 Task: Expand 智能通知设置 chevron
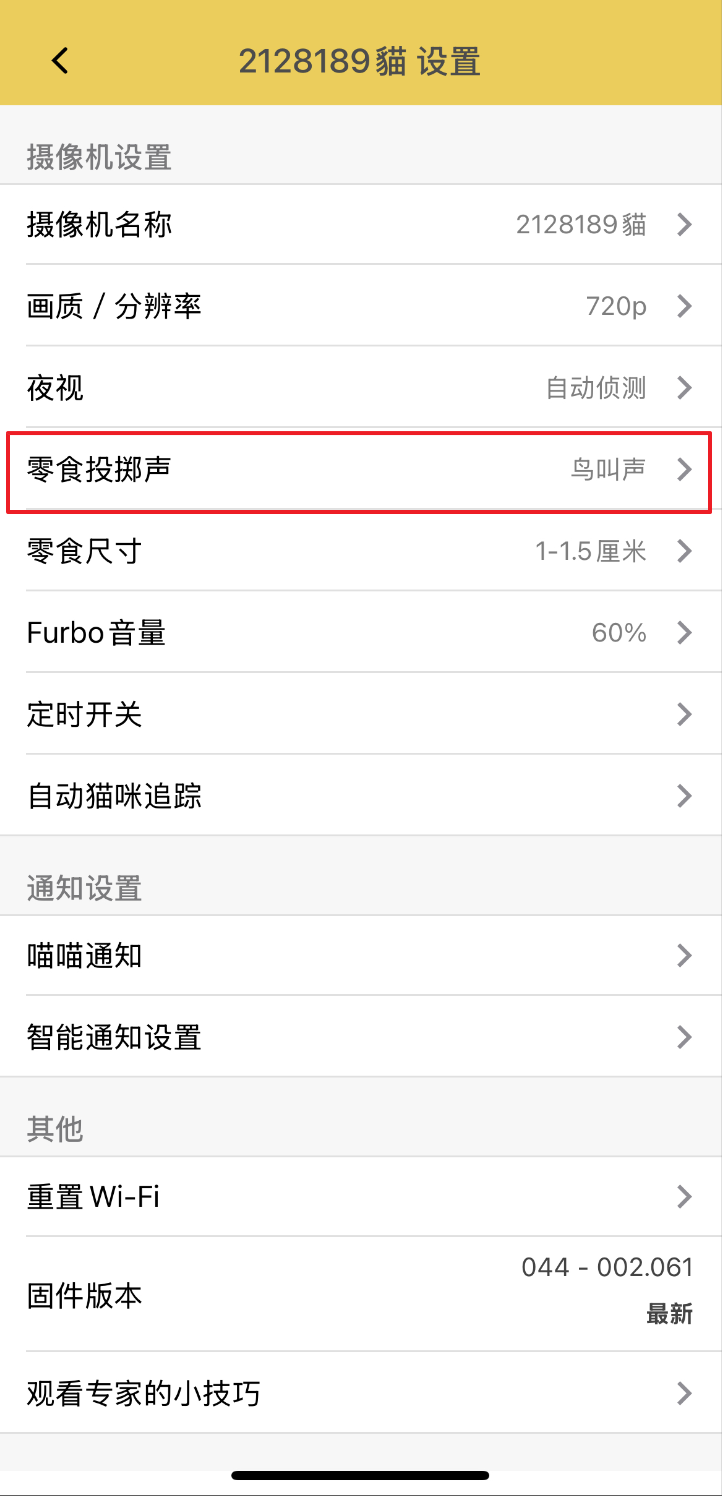click(684, 1037)
